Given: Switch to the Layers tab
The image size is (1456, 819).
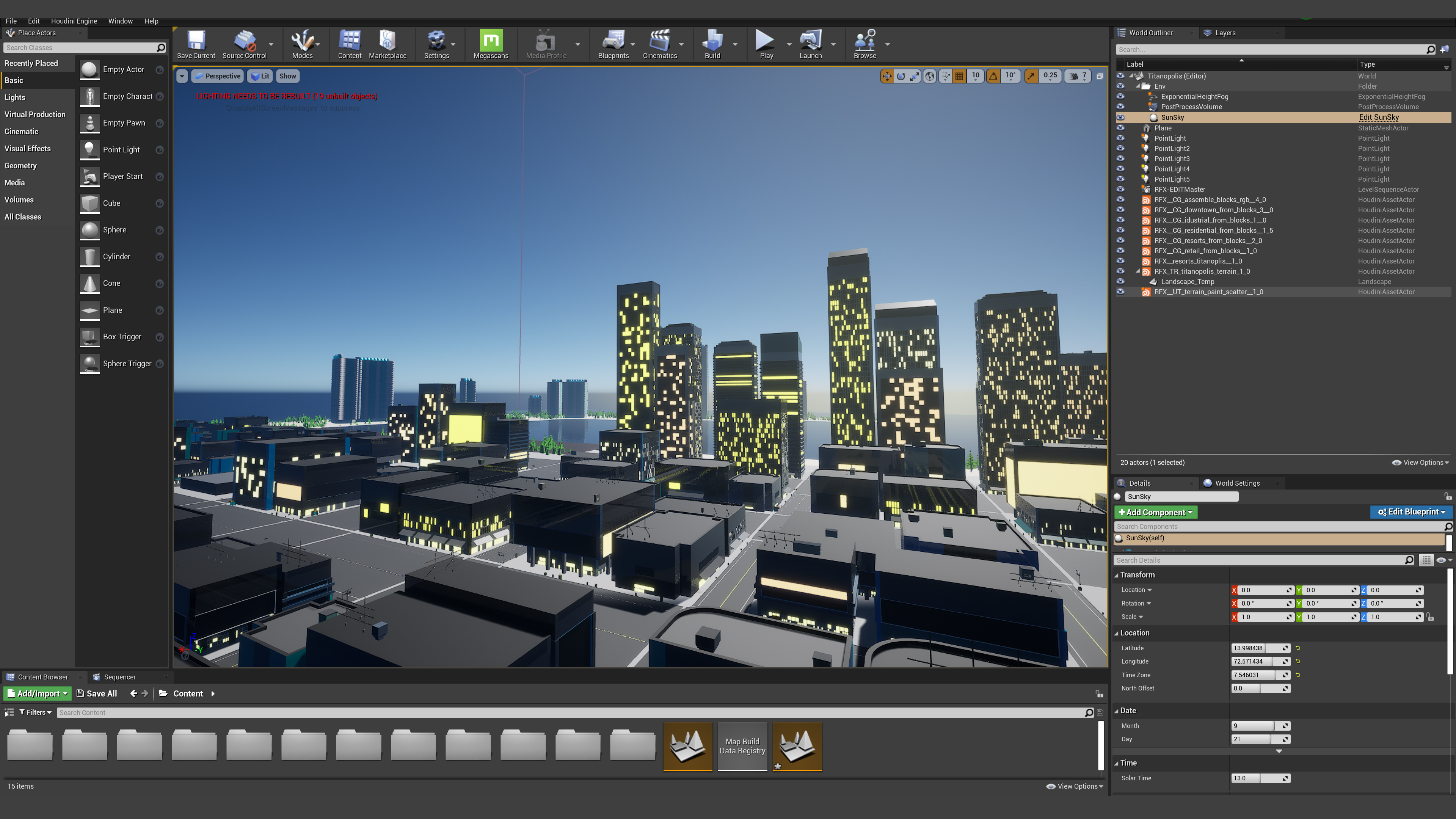Looking at the screenshot, I should [1225, 33].
